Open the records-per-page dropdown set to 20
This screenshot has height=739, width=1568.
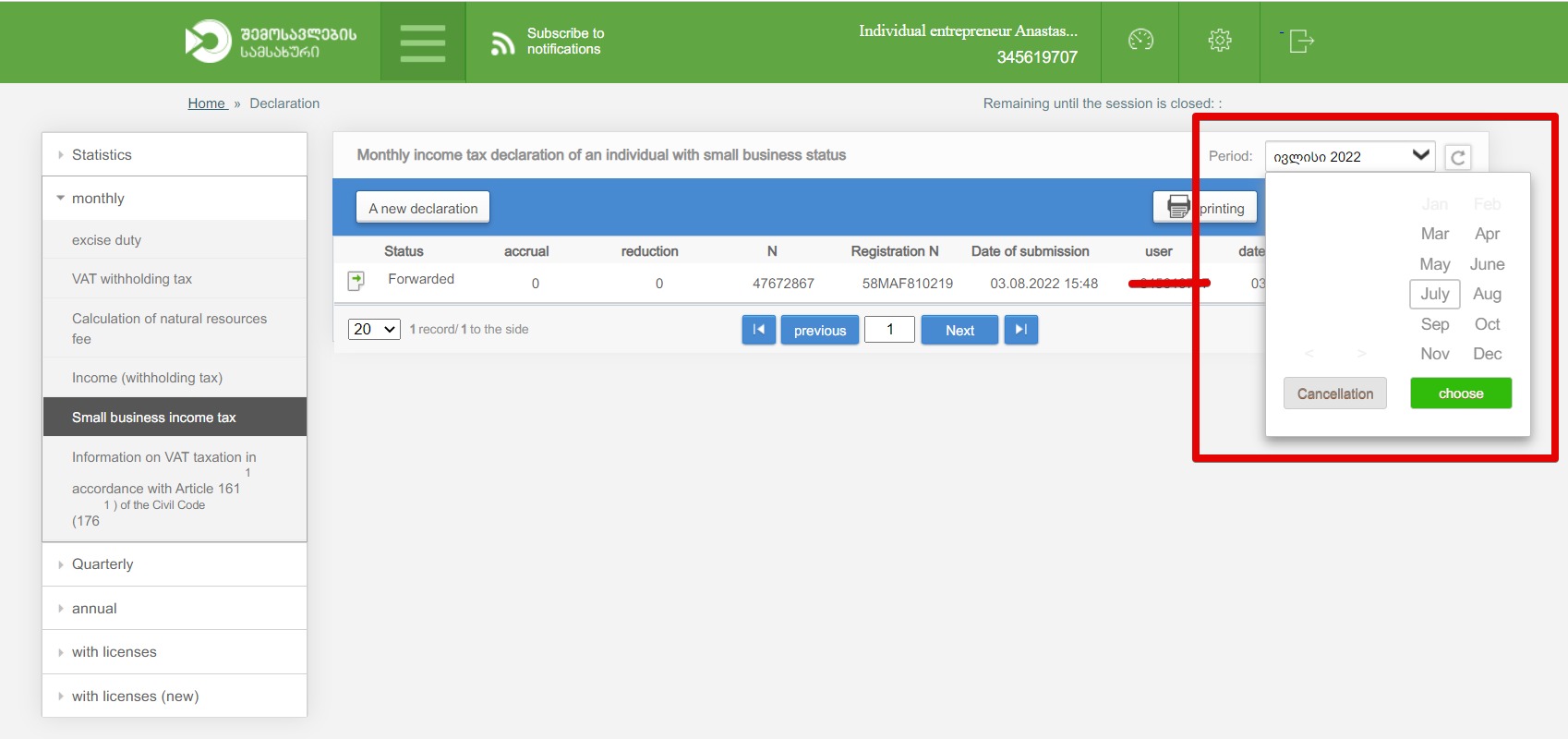point(374,329)
